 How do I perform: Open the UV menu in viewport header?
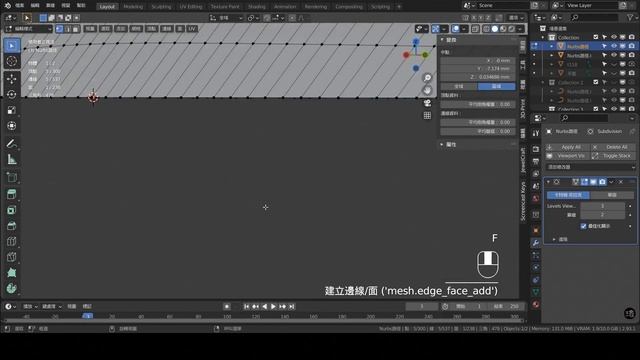(192, 29)
